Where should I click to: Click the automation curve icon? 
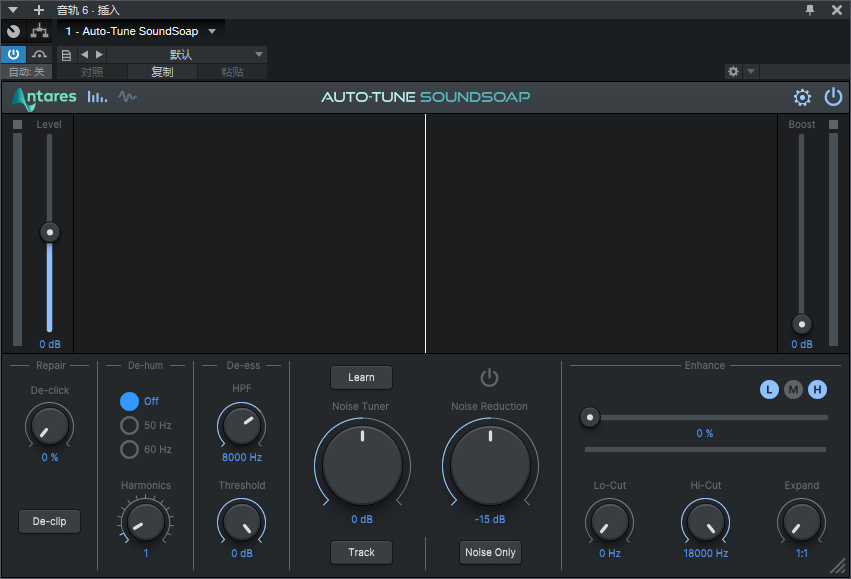tap(39, 54)
